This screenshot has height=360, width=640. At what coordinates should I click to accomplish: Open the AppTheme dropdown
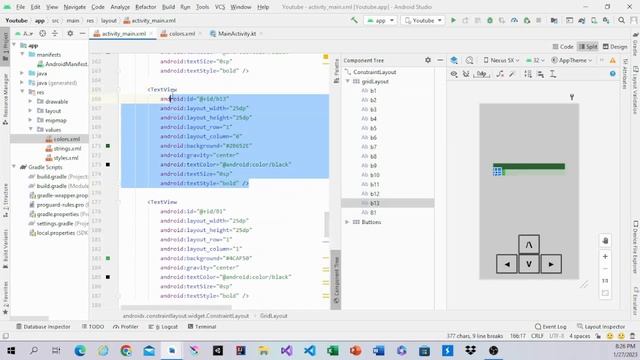pyautogui.click(x=571, y=60)
